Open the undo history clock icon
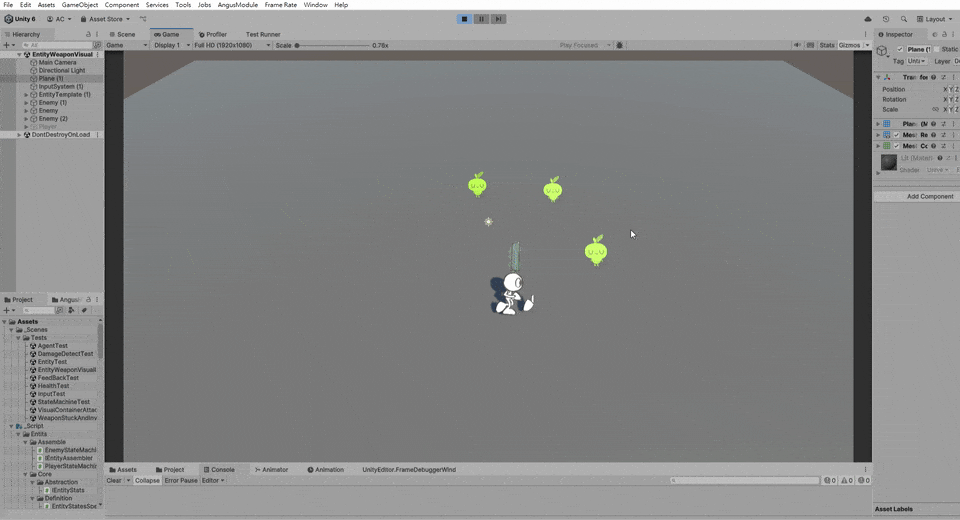The image size is (960, 520). 886,19
